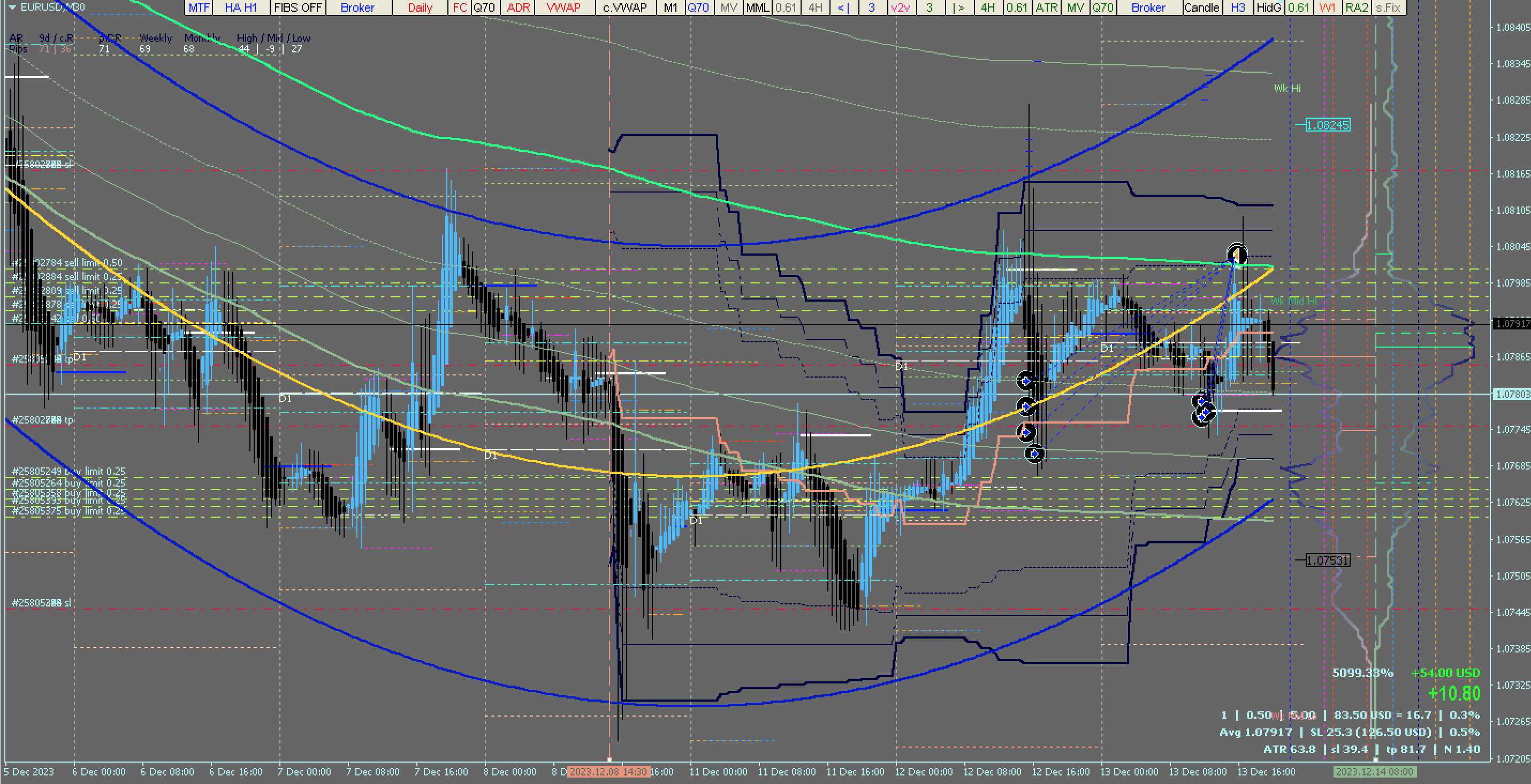The height and width of the screenshot is (784, 1531).
Task: Click the red Daily button
Action: click(420, 7)
